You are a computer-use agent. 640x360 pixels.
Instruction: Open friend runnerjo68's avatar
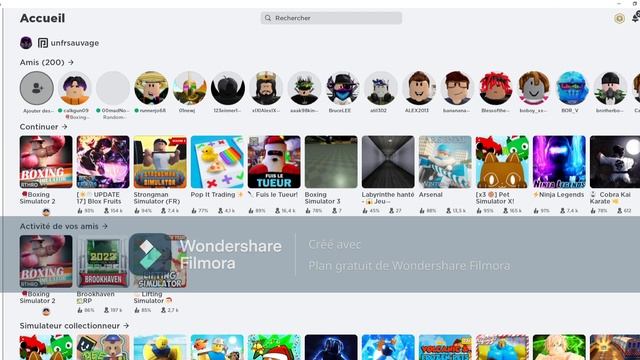tap(151, 88)
